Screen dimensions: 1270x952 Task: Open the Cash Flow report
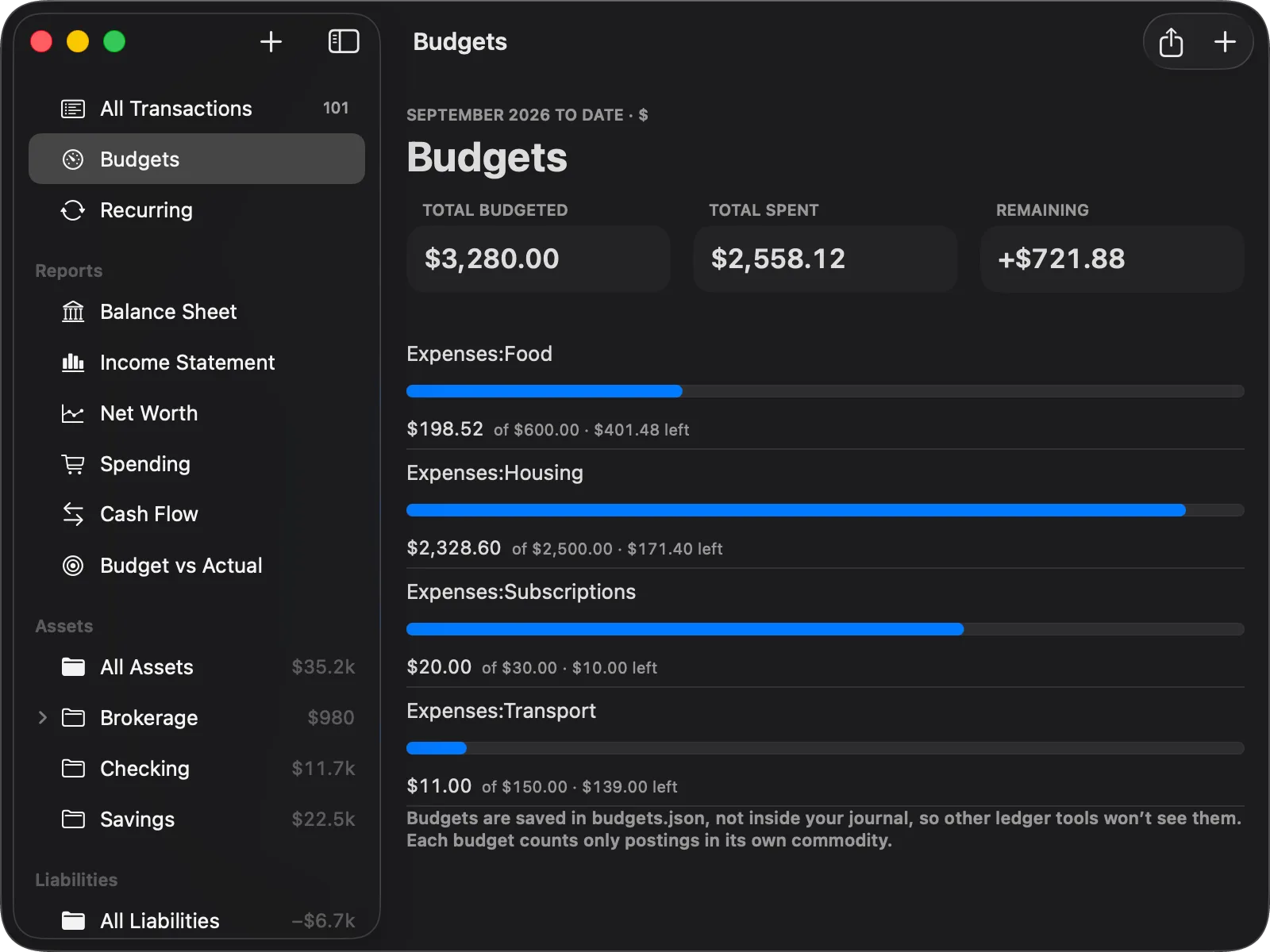point(197,514)
